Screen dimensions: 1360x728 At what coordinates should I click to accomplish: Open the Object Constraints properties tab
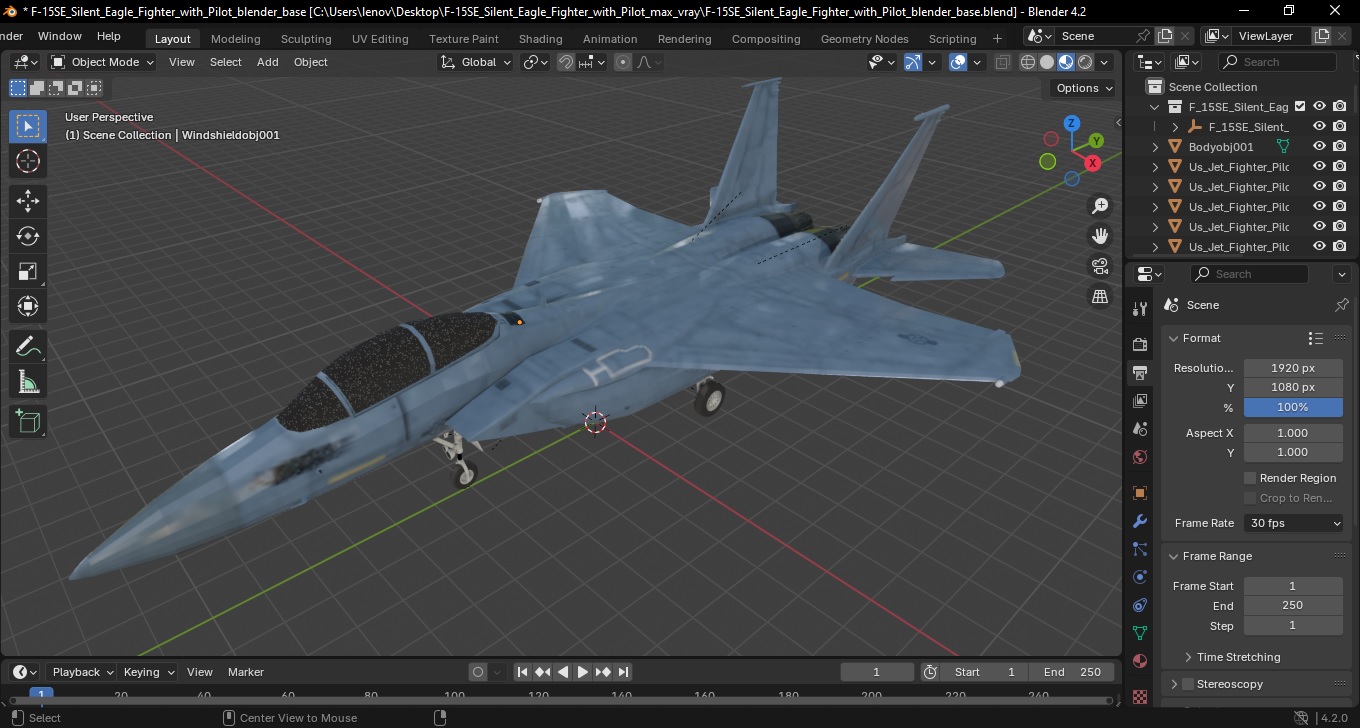point(1139,605)
